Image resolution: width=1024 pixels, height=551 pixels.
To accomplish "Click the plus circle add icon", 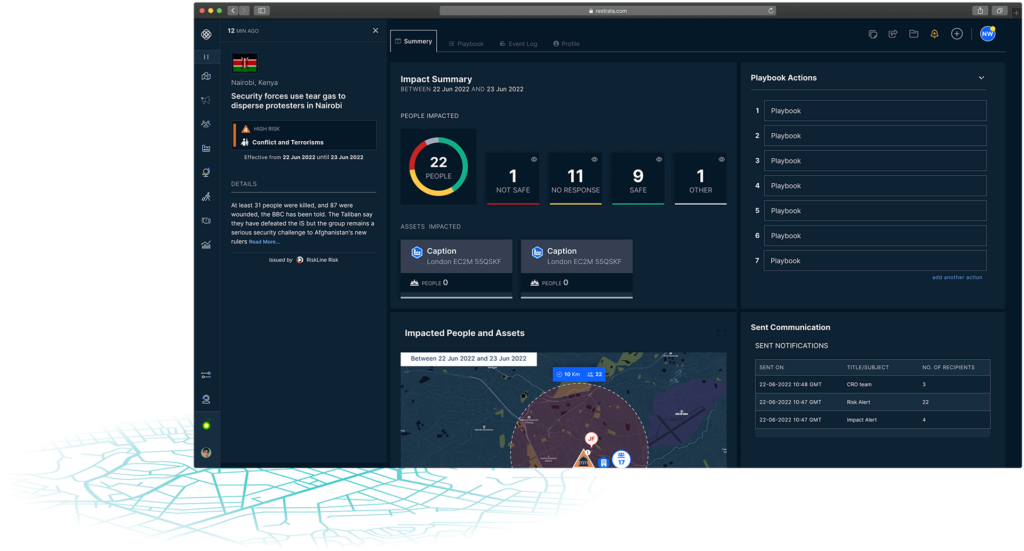I will [x=957, y=34].
